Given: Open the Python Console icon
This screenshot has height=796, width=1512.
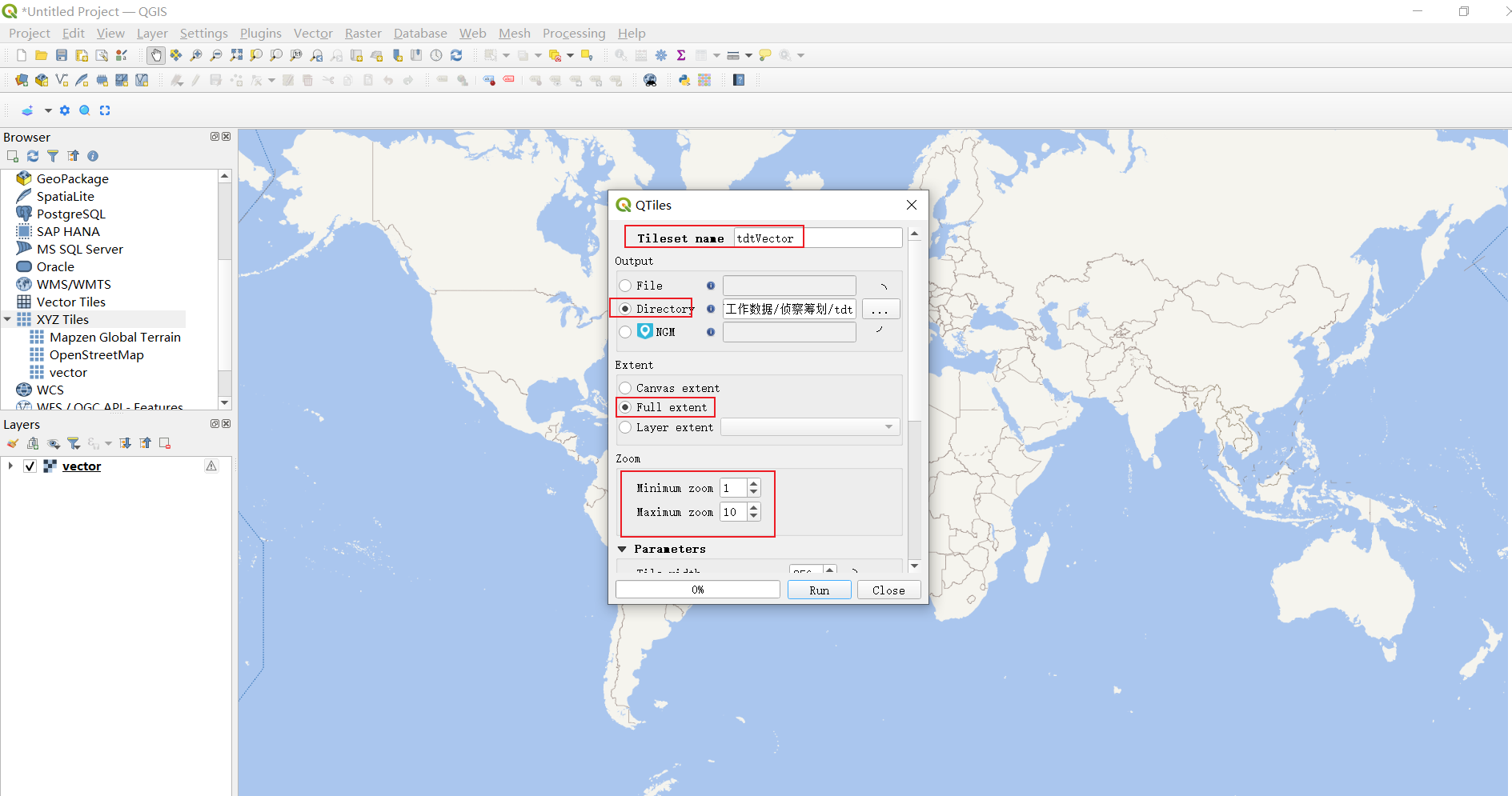Looking at the screenshot, I should click(684, 80).
